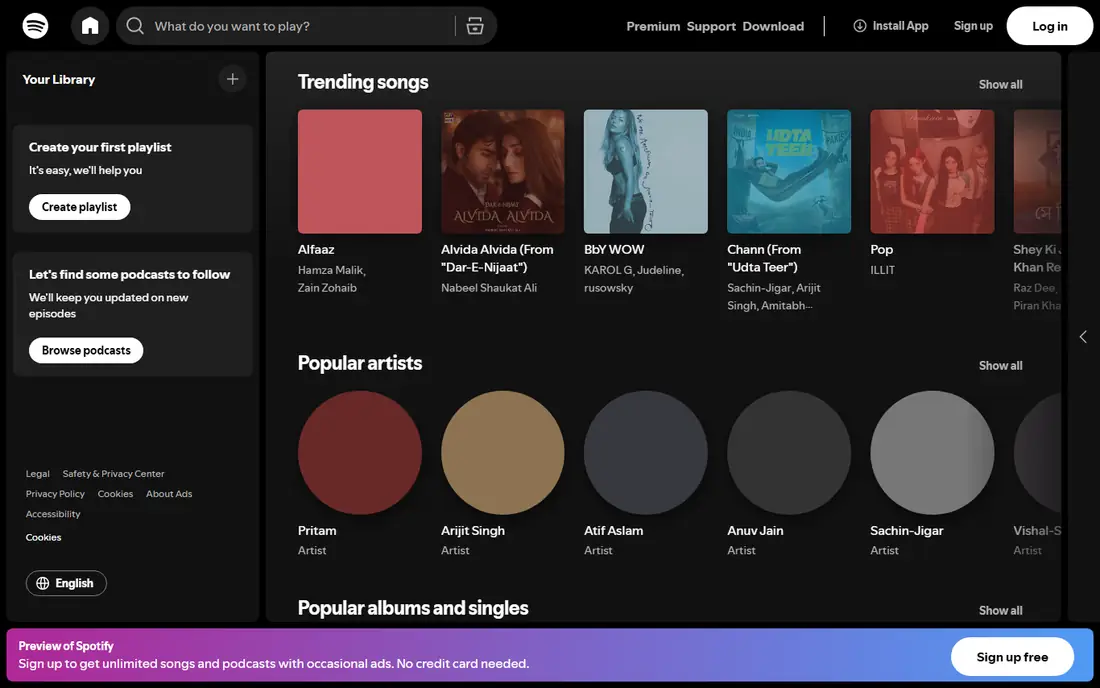Click 'Anuv Jain' artist name text

pos(755,530)
